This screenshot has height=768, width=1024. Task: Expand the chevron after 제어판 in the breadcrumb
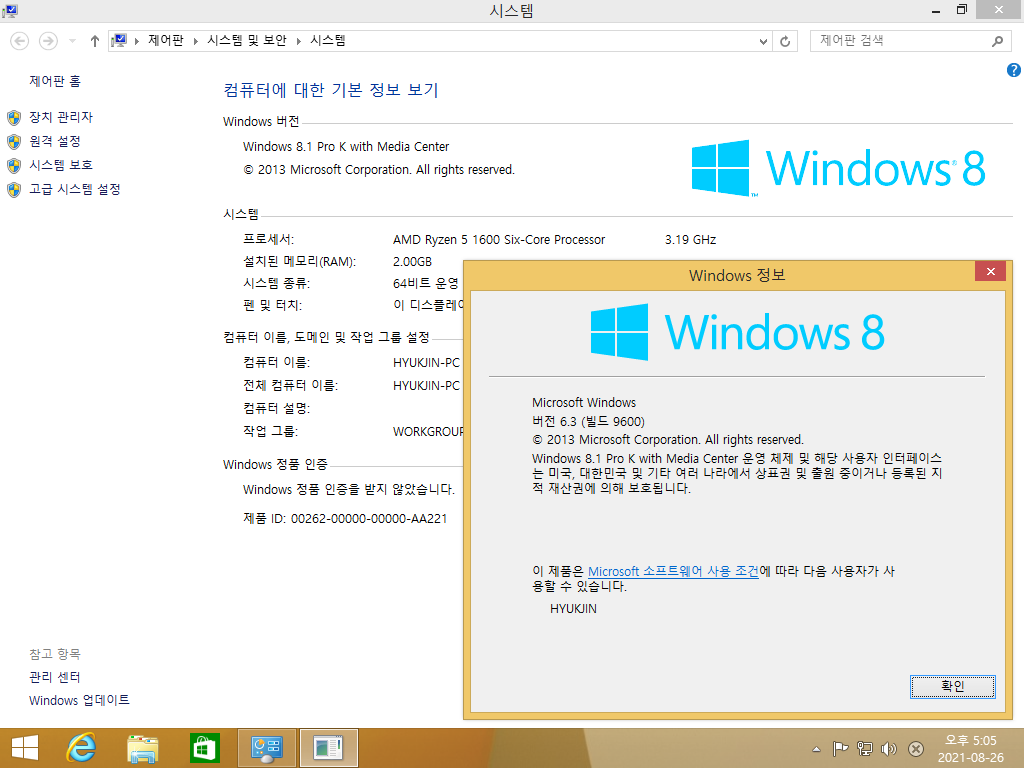pos(195,41)
